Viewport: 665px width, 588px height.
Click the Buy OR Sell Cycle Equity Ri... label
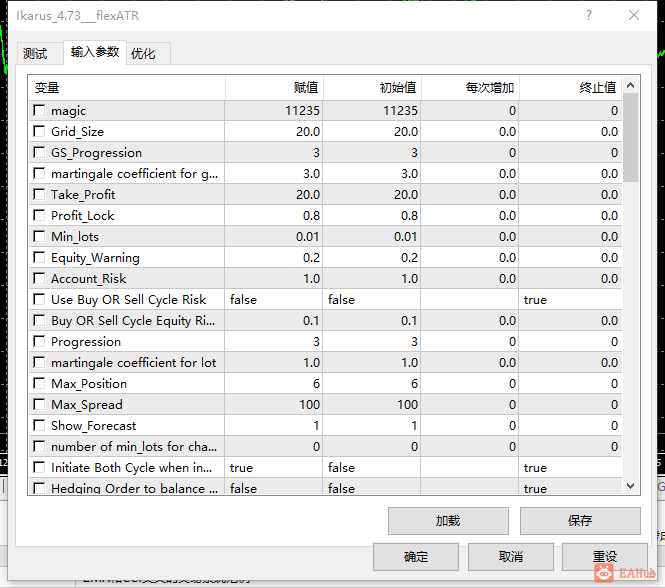(x=133, y=321)
